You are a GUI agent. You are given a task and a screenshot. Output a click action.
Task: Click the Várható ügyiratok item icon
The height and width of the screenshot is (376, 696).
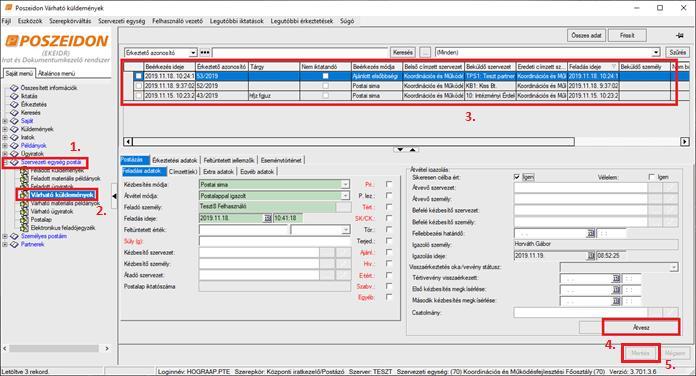[24, 211]
